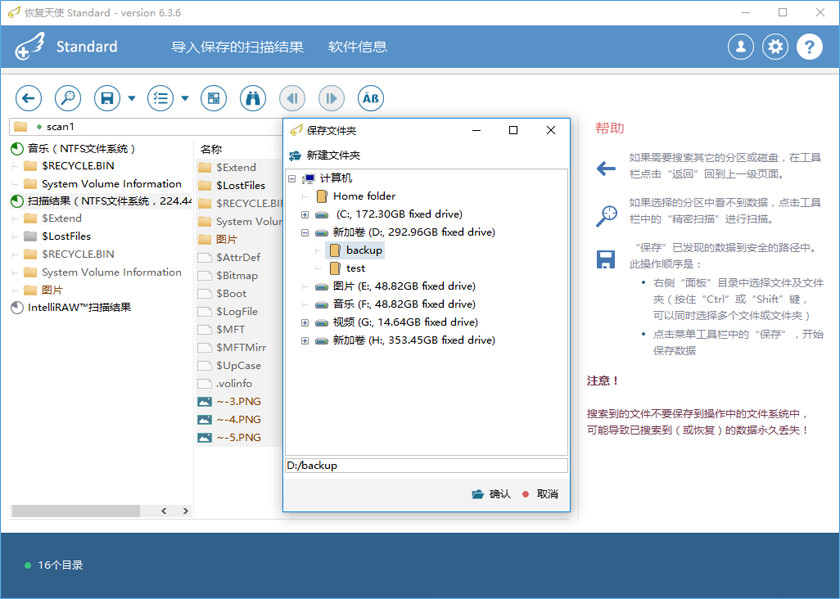Expand the C: drive tree node

point(305,214)
